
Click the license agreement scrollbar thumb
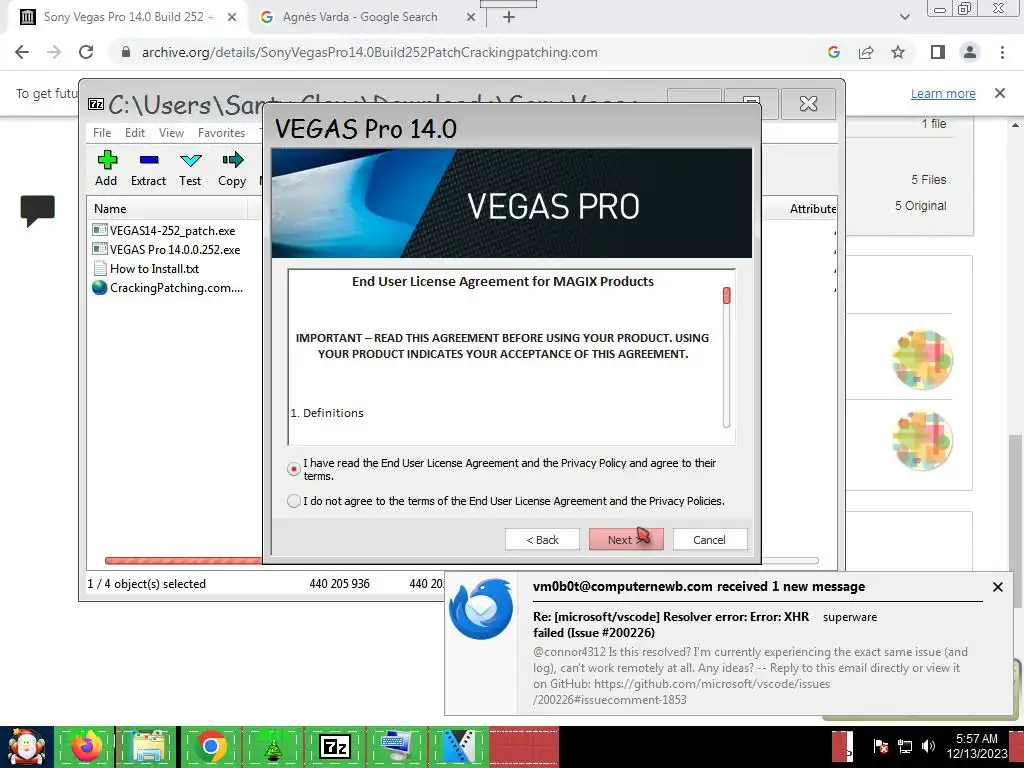tap(726, 296)
